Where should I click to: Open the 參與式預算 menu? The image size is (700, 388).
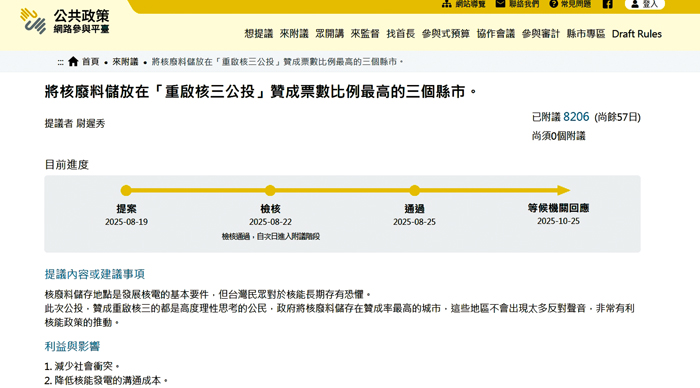coord(446,34)
